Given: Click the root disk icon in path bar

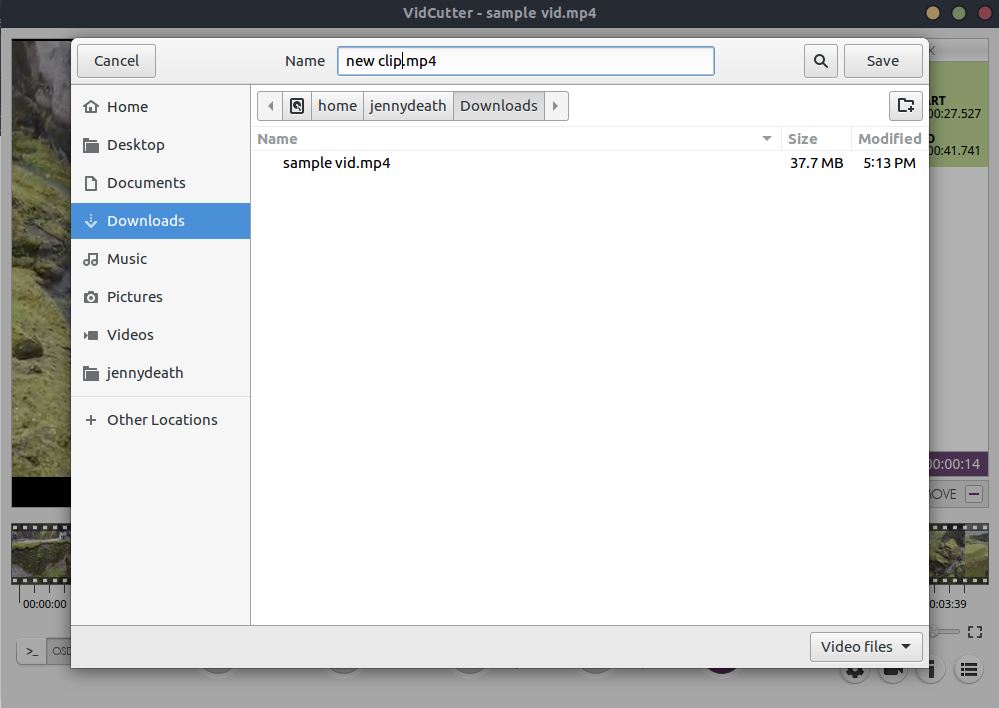Looking at the screenshot, I should [x=297, y=106].
